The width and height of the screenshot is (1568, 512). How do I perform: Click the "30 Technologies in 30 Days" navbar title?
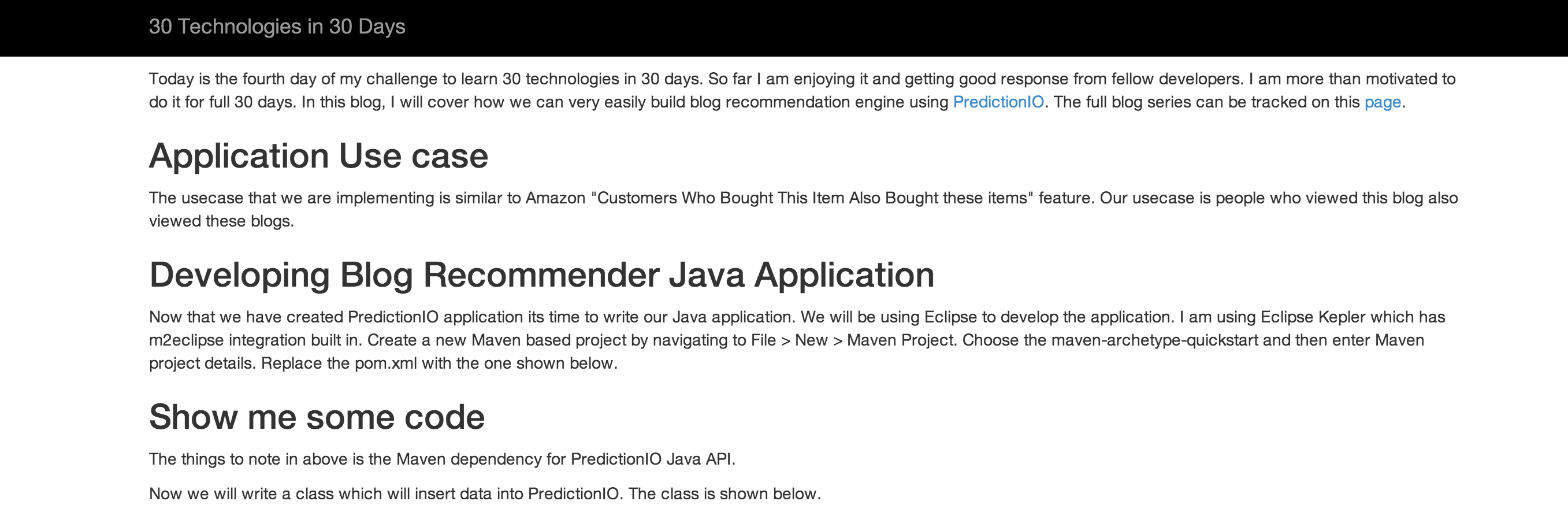tap(277, 27)
